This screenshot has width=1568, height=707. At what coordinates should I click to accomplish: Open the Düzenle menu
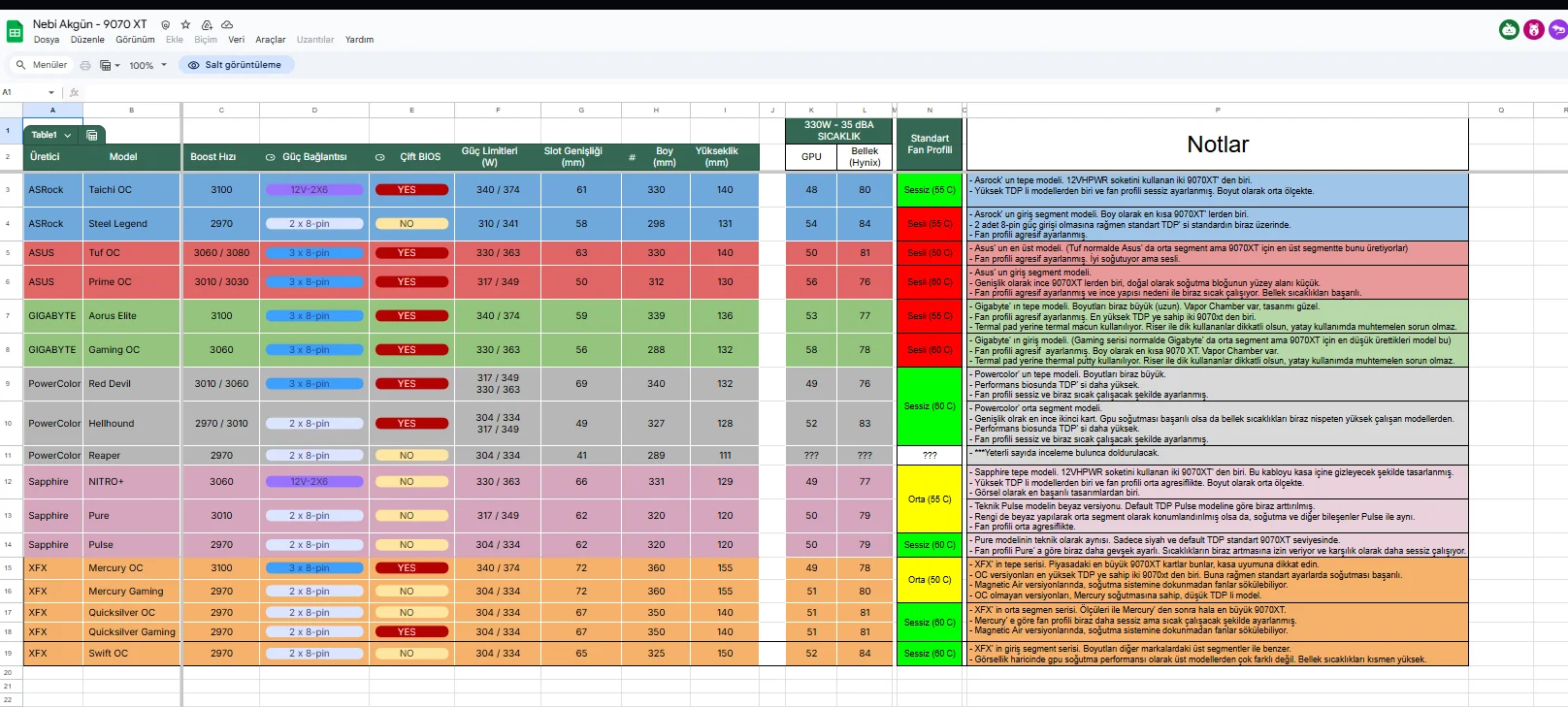[x=87, y=40]
